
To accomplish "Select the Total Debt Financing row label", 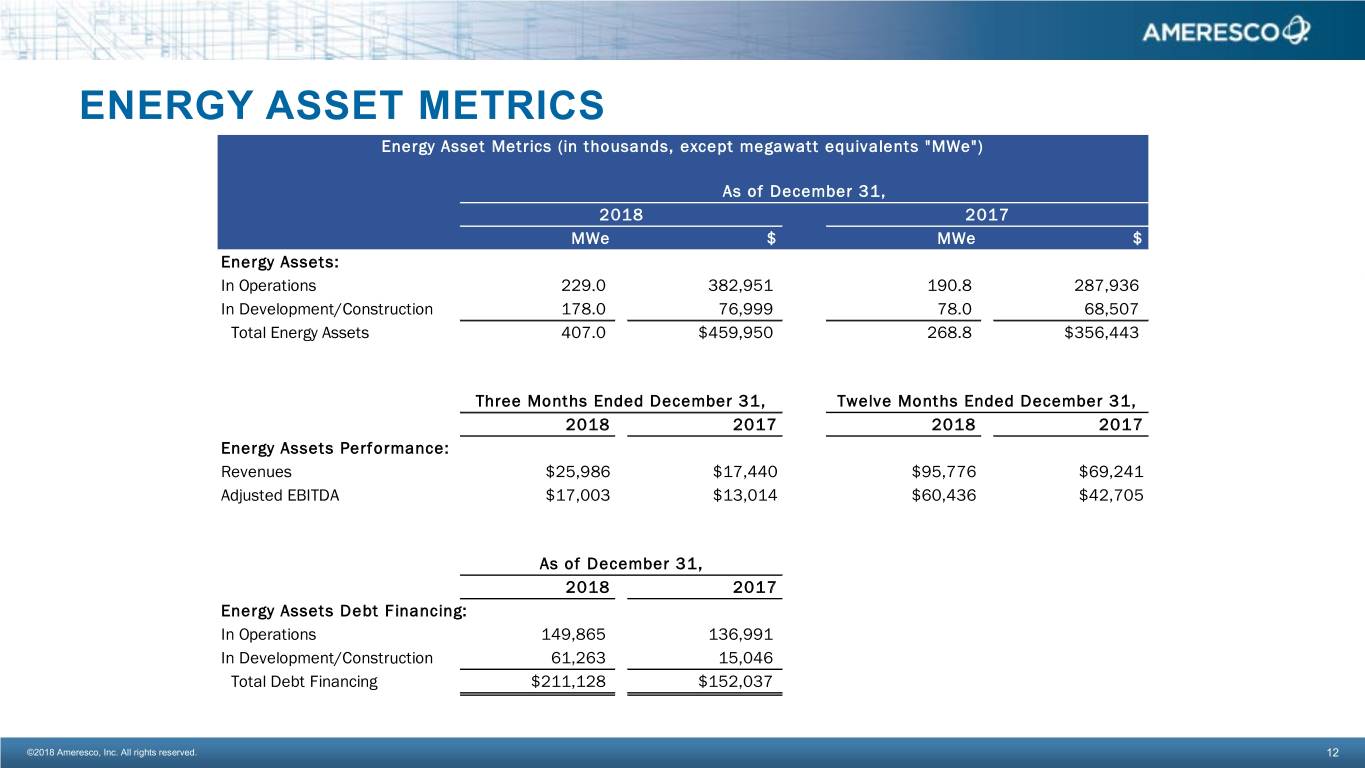I will pyautogui.click(x=304, y=682).
